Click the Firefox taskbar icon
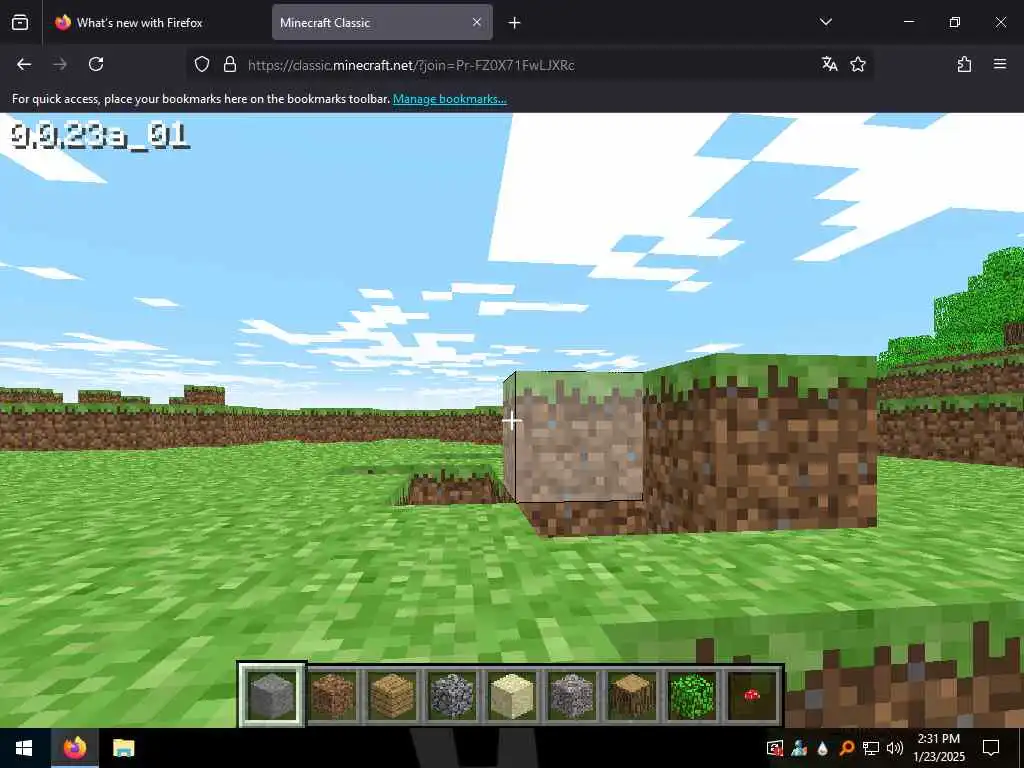This screenshot has height=768, width=1024. pos(74,748)
